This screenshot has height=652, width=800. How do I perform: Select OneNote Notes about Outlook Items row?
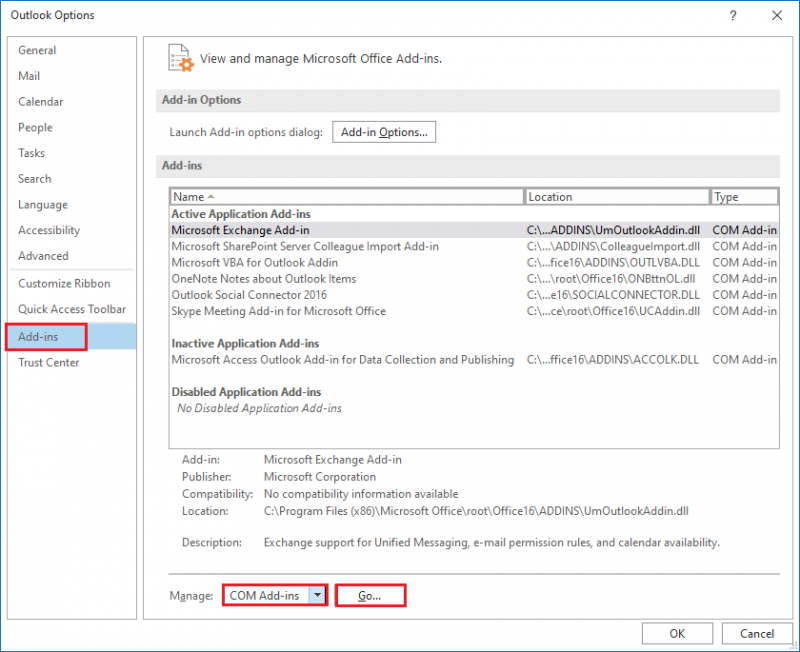pos(474,279)
